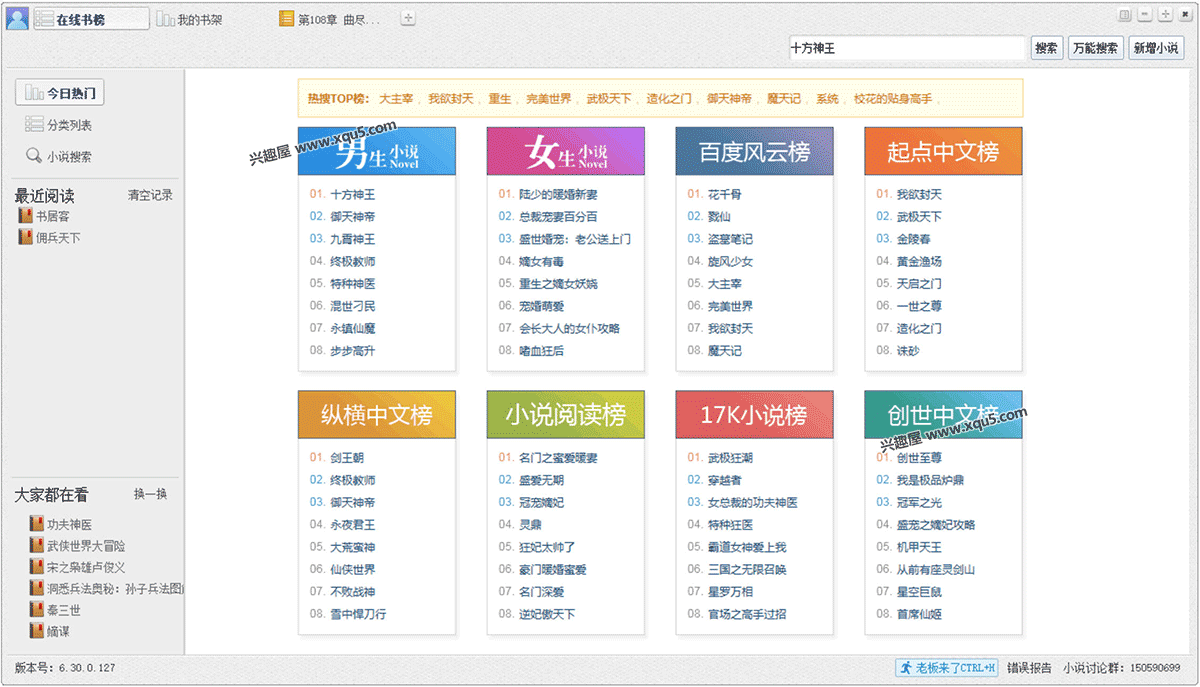Switch to the 我的书架 tab
This screenshot has height=687, width=1200.
coord(190,19)
